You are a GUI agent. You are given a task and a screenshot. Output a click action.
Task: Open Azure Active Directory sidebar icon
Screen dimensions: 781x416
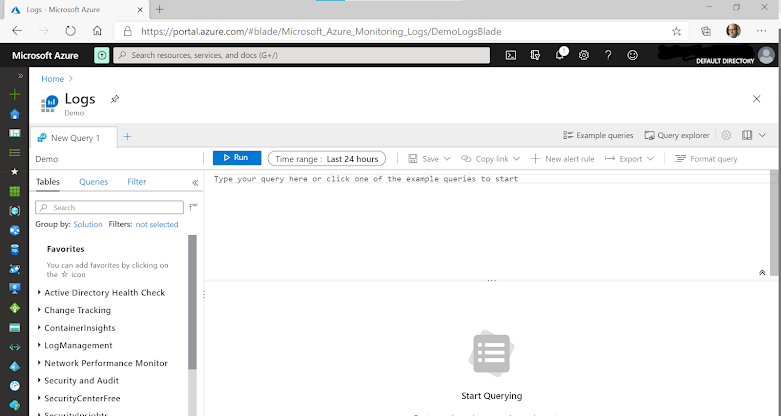[x=14, y=366]
